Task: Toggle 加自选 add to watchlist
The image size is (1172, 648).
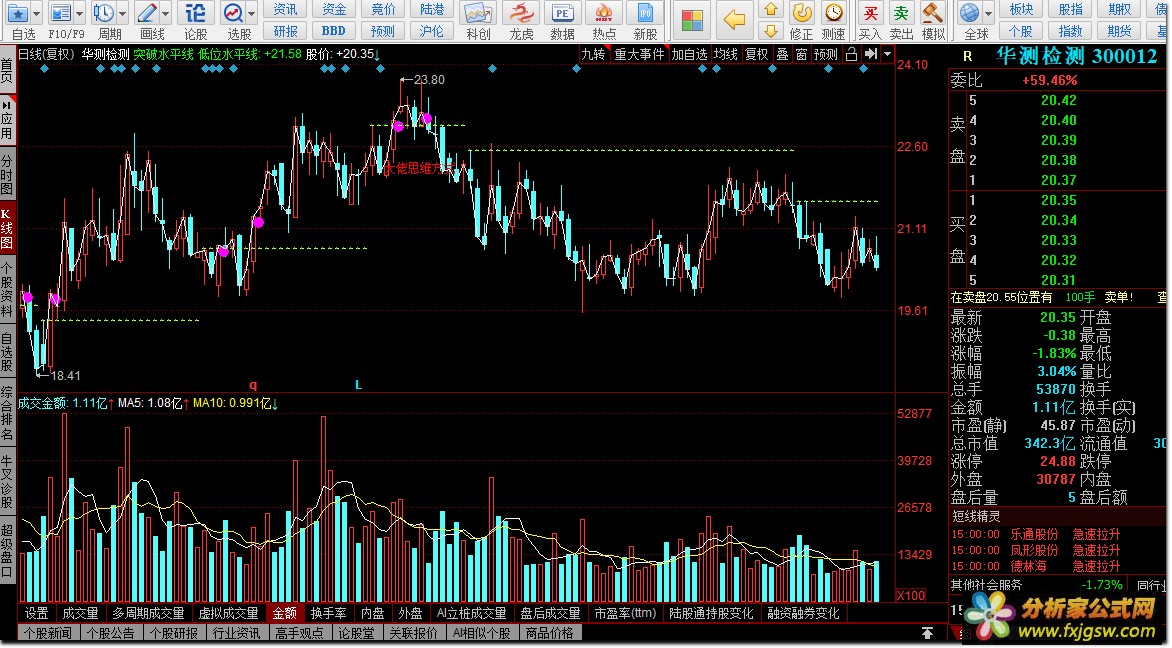Action: [x=689, y=54]
